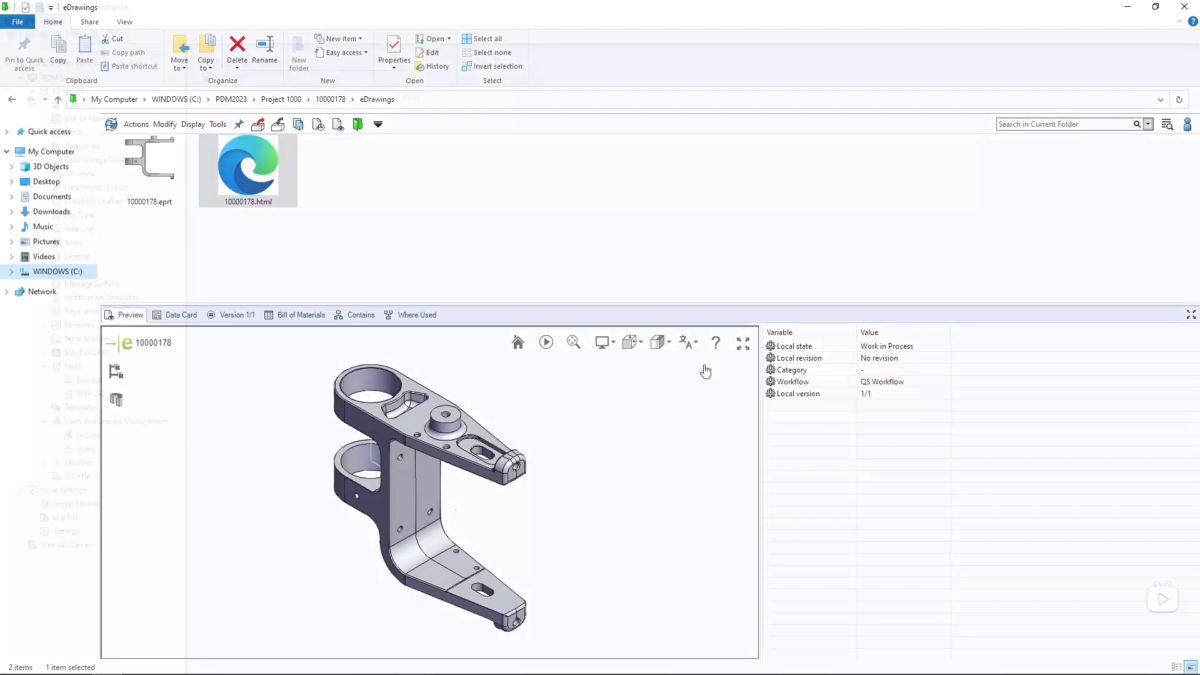This screenshot has width=1200, height=675.
Task: Open the language settings dropdown in the preview
Action: coord(688,342)
